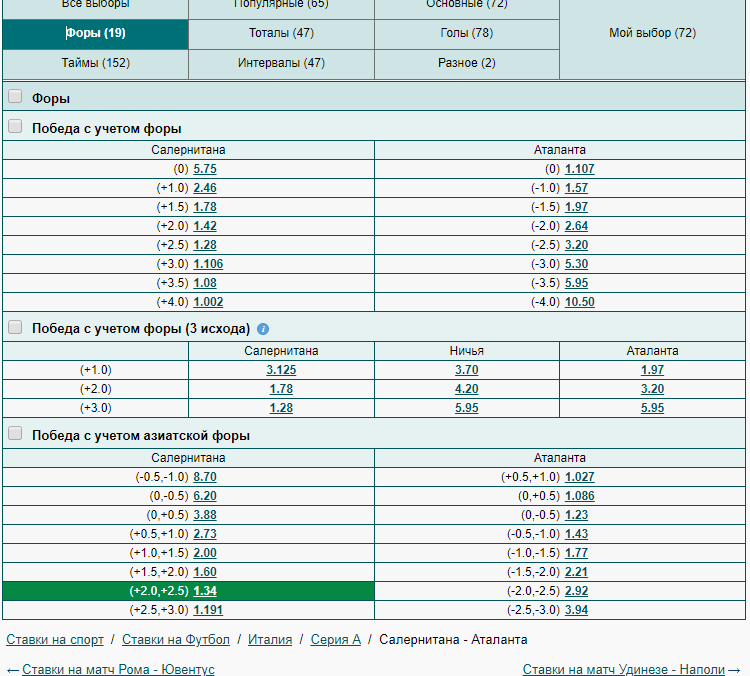Click Аталанта (-2.0) odds 2.64
This screenshot has width=750, height=676.
coord(576,226)
